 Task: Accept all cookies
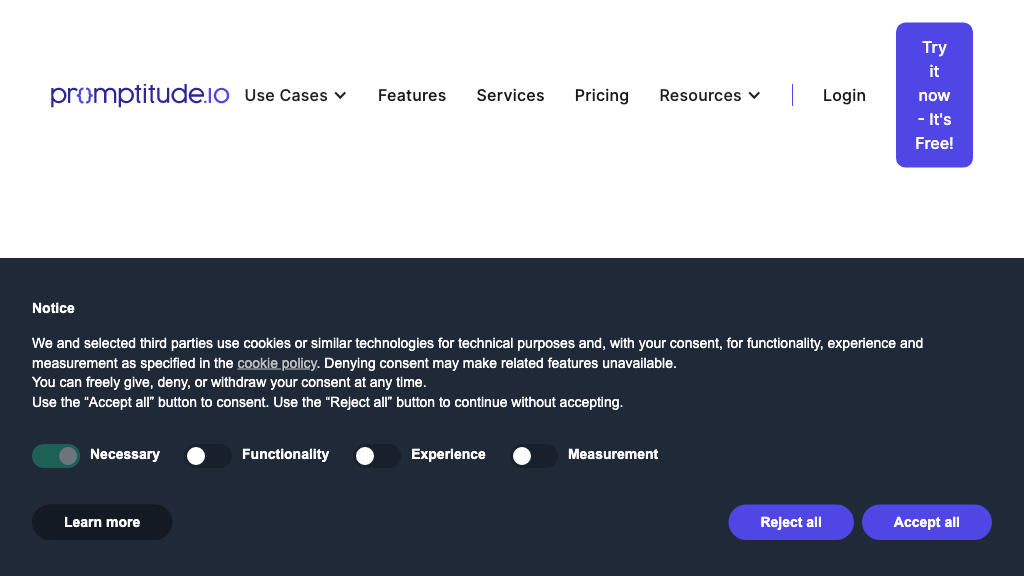926,522
